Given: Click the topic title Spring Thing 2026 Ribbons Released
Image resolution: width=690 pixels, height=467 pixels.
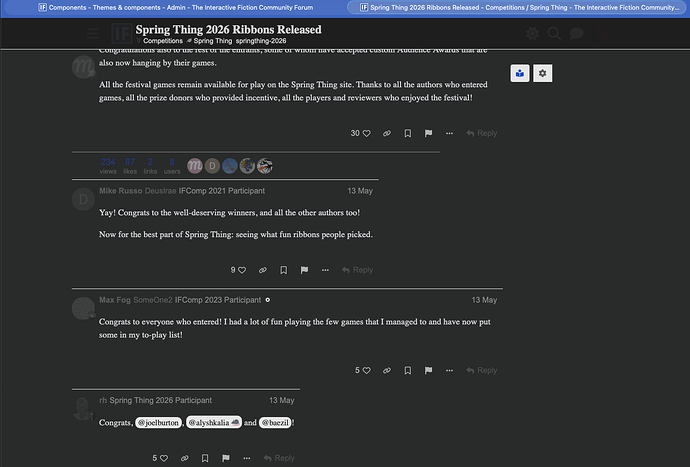Looking at the screenshot, I should (x=228, y=29).
